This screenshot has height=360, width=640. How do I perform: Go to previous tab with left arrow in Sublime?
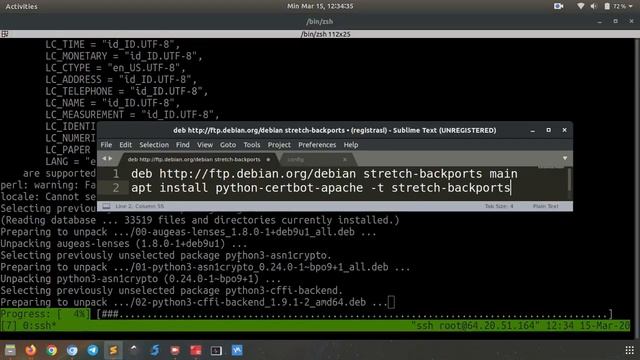click(104, 158)
